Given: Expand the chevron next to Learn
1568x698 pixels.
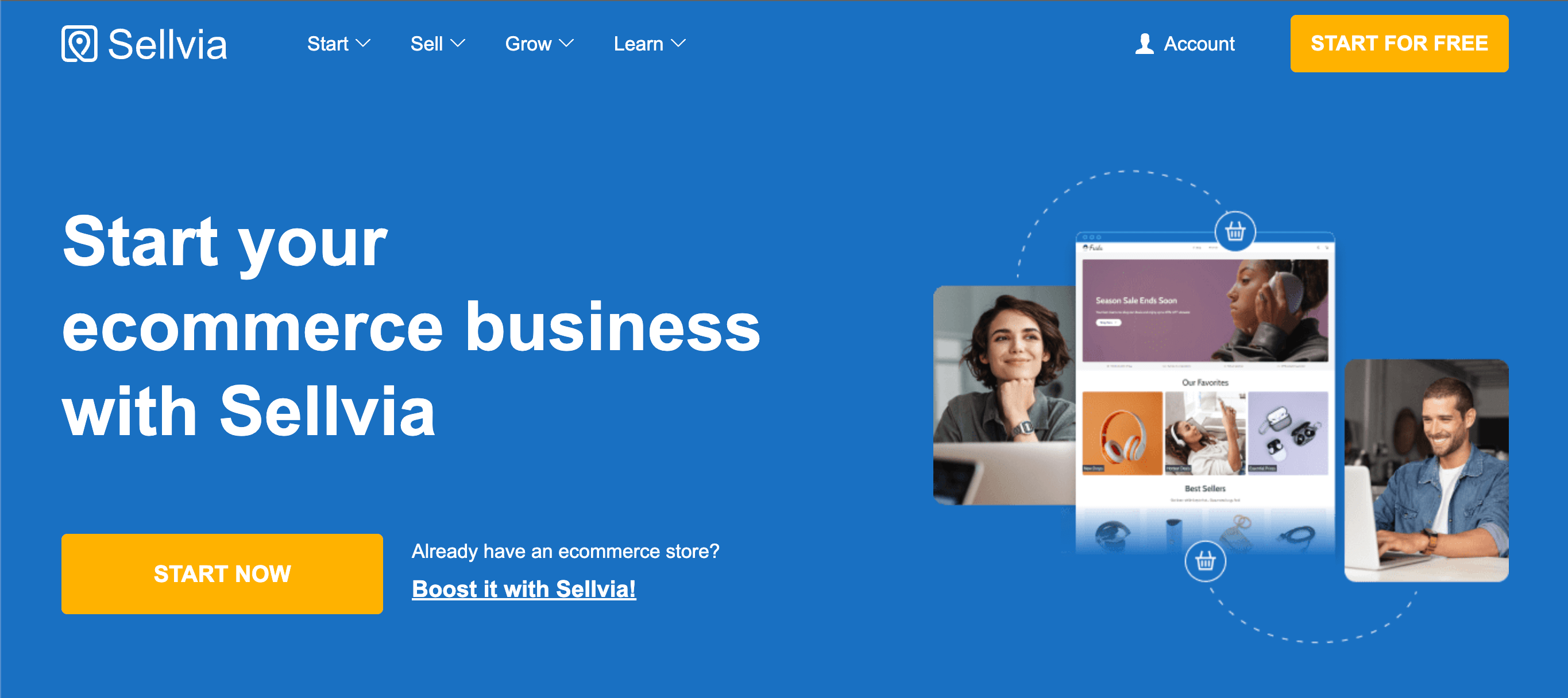Looking at the screenshot, I should coord(678,44).
